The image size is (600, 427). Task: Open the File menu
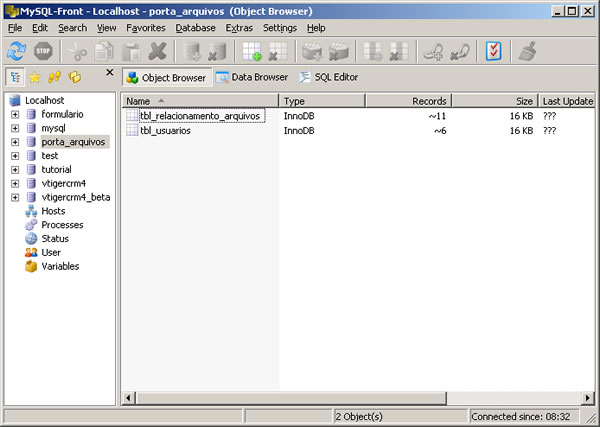click(15, 28)
